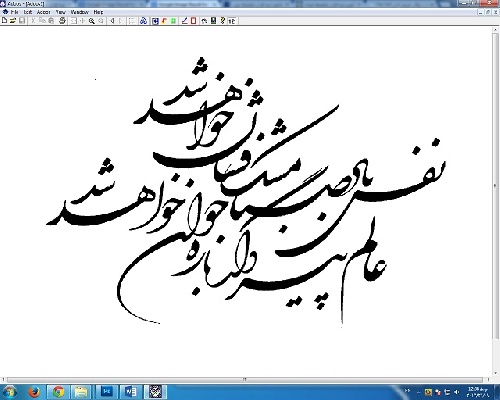Open the View menu
Image resolution: width=500 pixels, height=400 pixels.
[60, 12]
